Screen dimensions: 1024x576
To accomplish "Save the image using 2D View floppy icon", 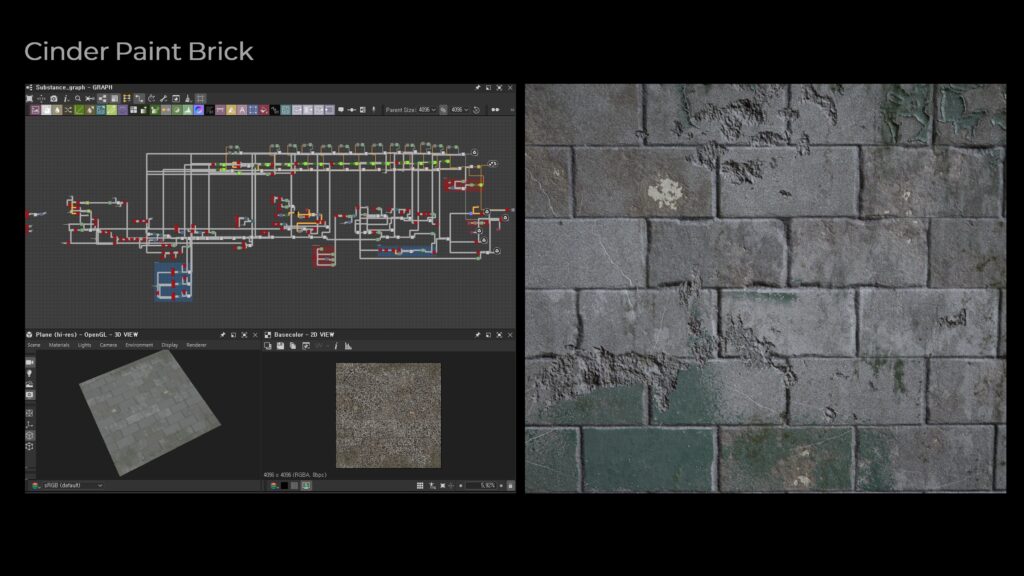I will tap(280, 345).
